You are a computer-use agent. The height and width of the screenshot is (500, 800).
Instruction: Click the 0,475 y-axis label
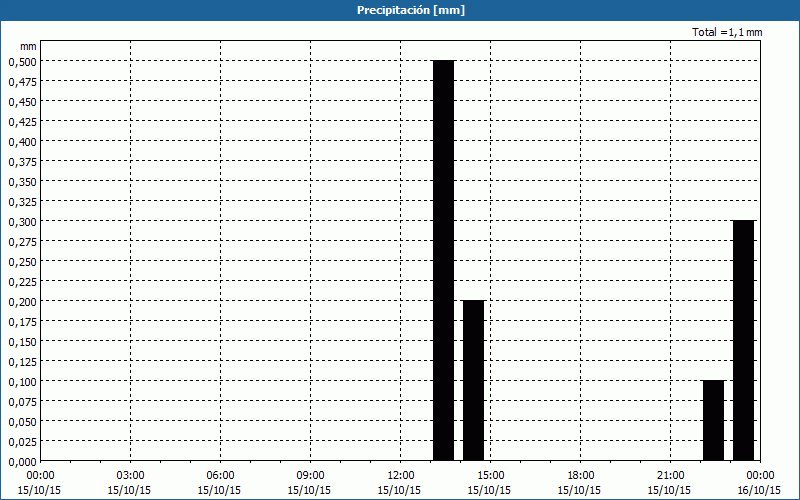pos(22,82)
